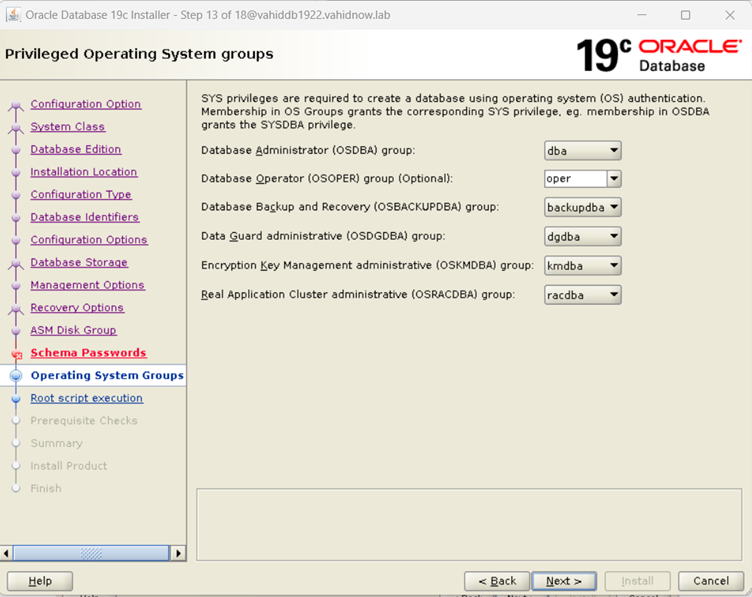Image resolution: width=752 pixels, height=597 pixels.
Task: Click the Back button
Action: pos(497,581)
